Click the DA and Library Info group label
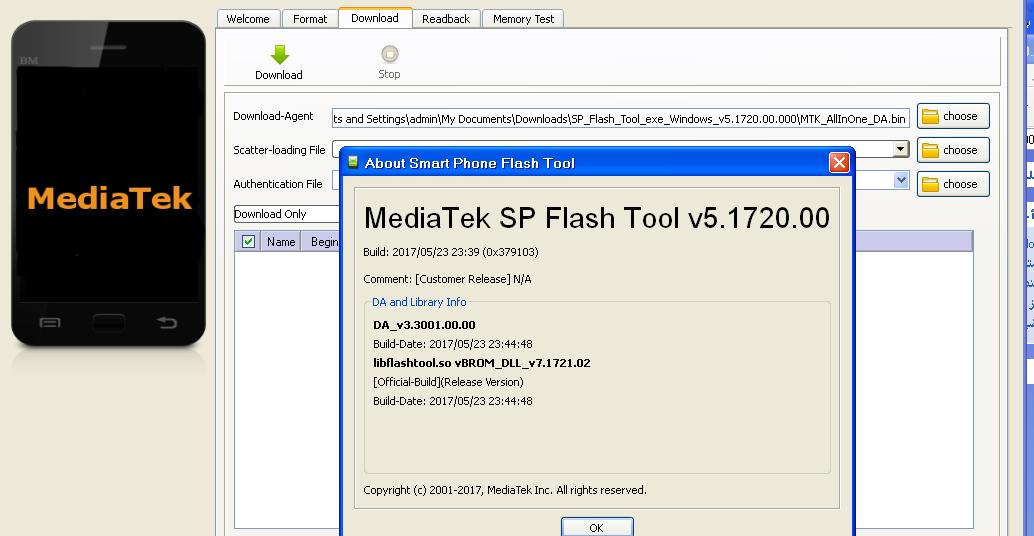 (419, 302)
